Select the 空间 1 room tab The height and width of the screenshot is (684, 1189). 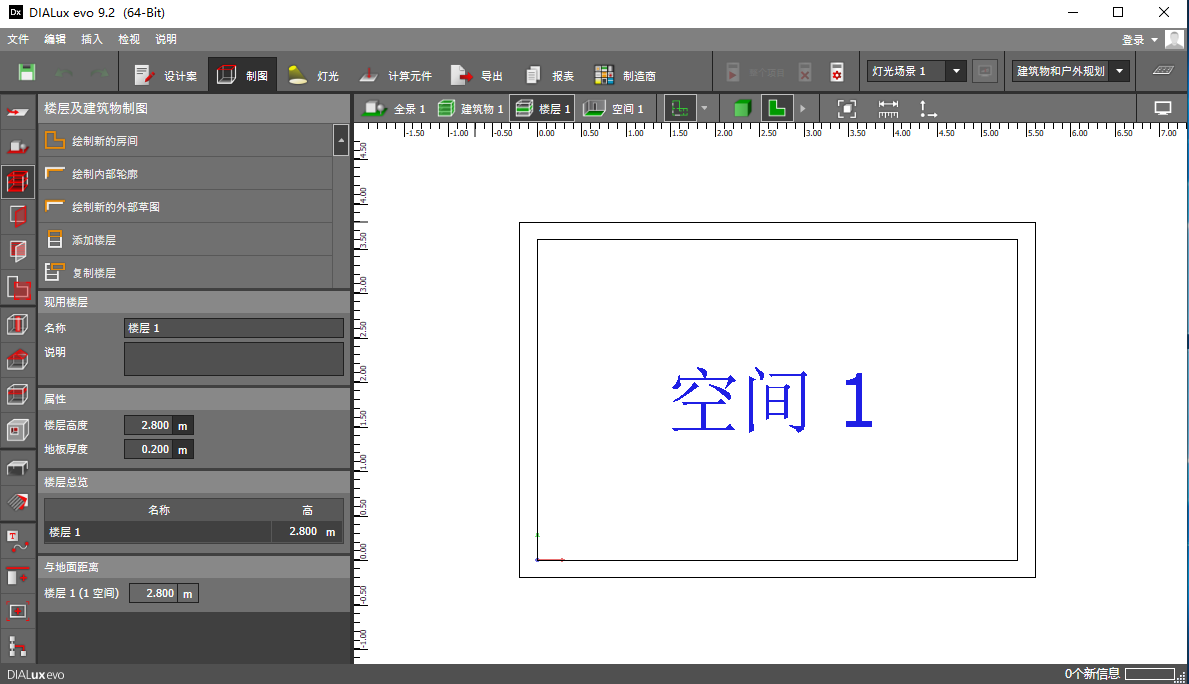pos(613,108)
